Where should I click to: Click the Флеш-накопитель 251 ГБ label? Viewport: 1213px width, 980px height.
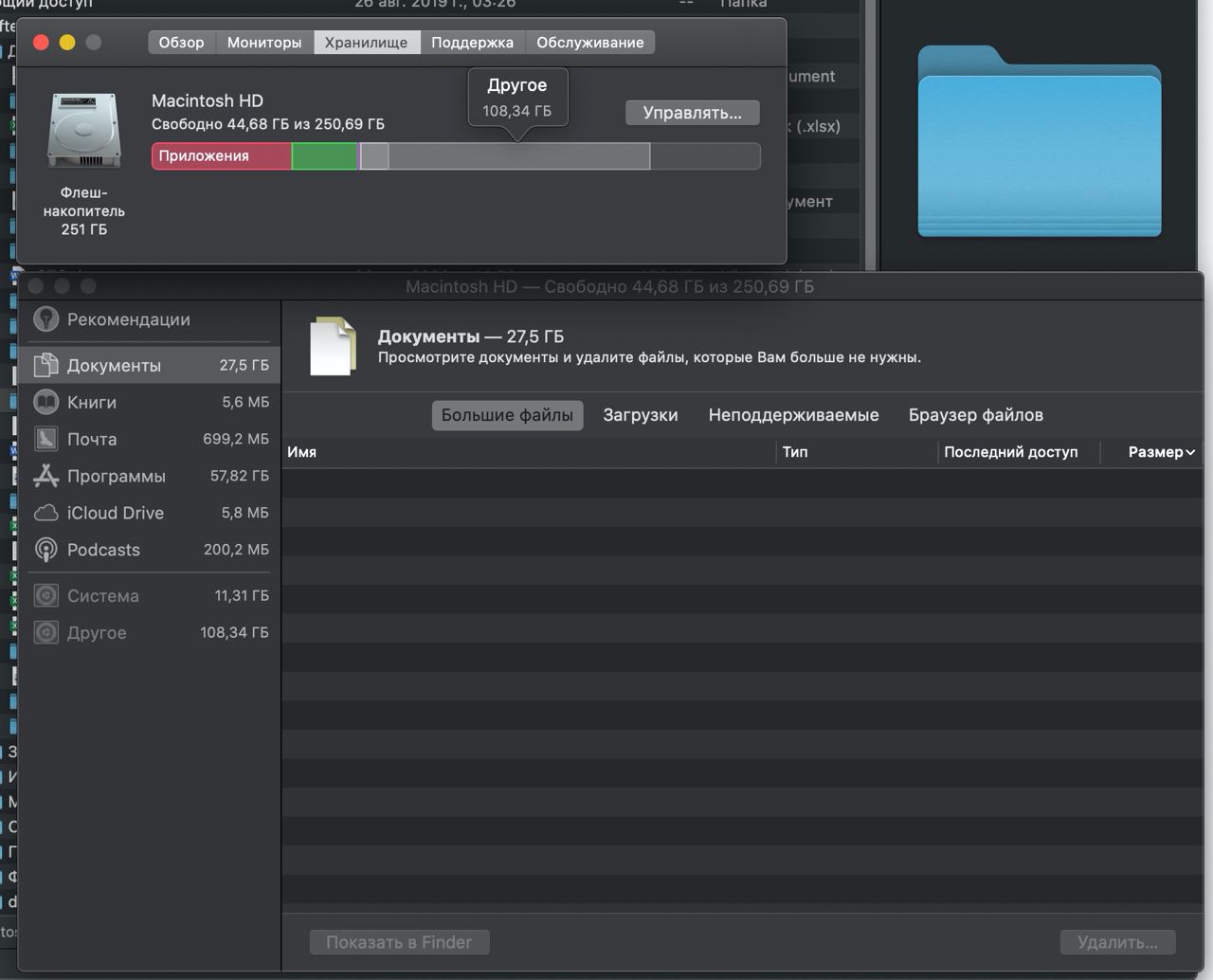[x=84, y=211]
